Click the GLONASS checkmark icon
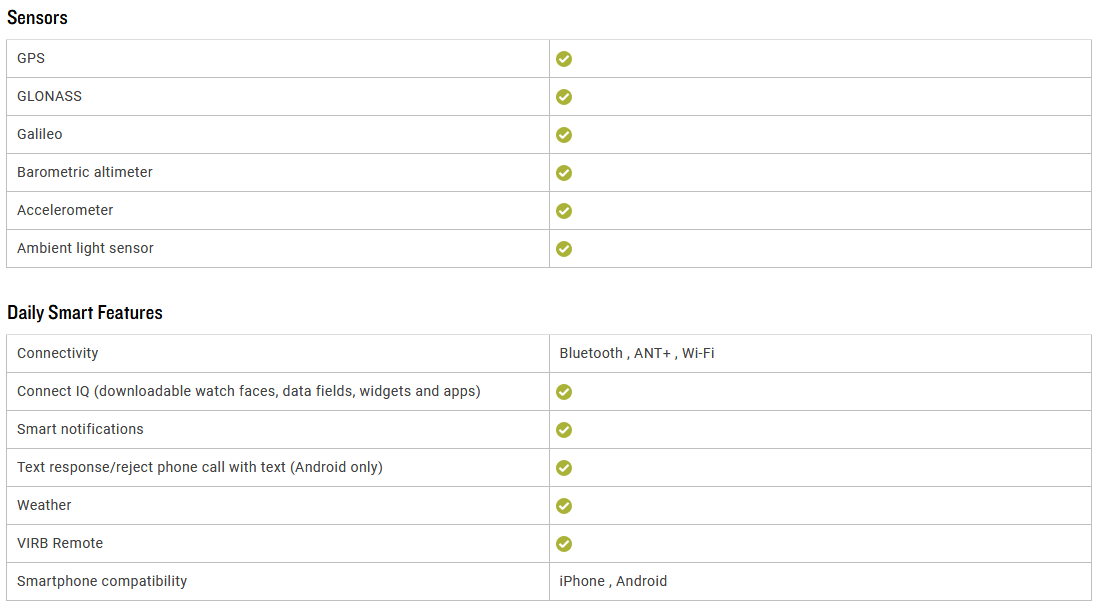 click(564, 97)
